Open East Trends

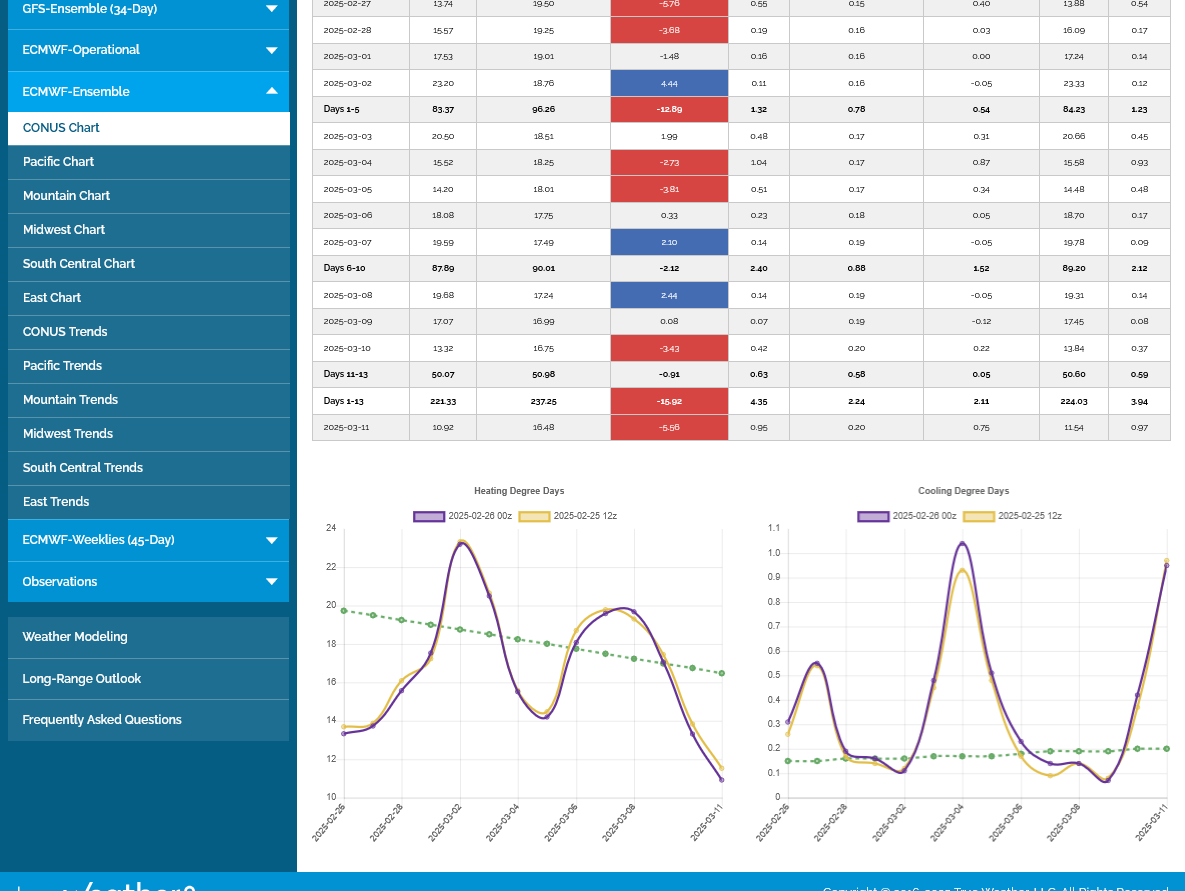pos(148,502)
